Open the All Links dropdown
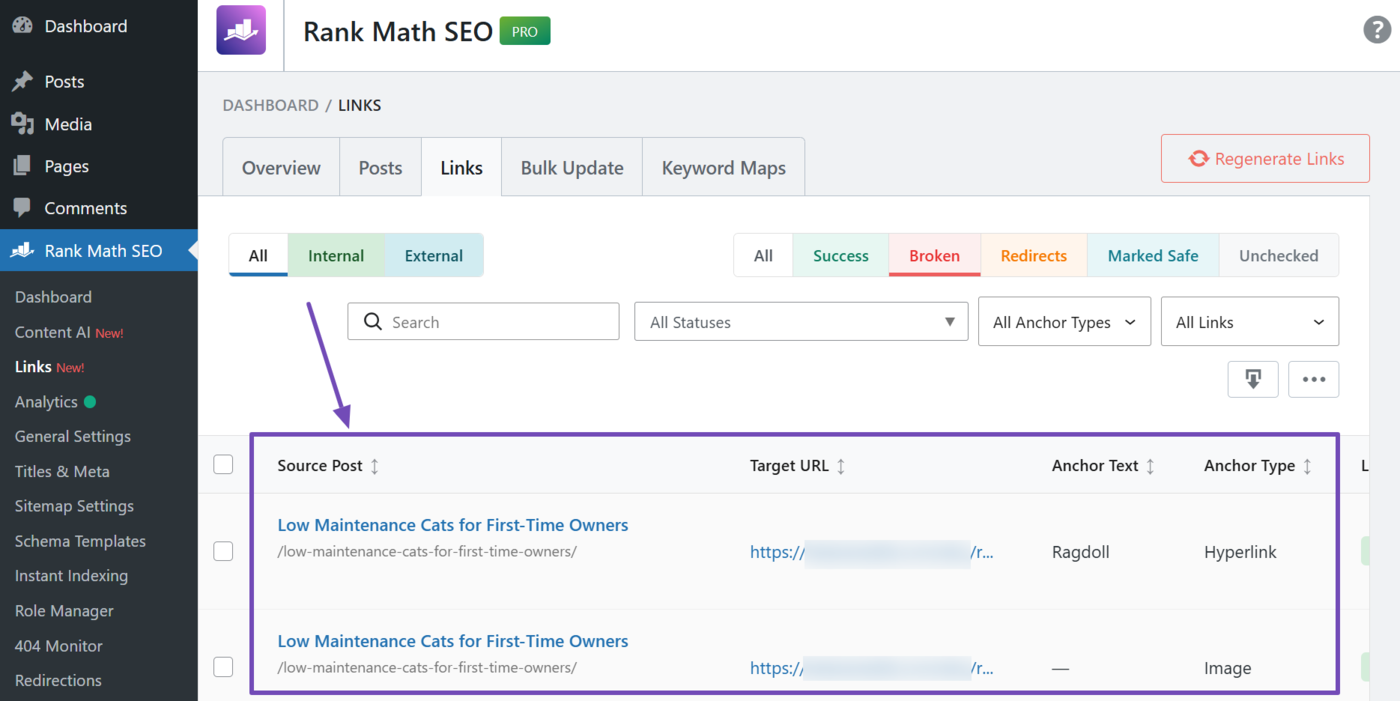Viewport: 1400px width, 701px height. pos(1249,321)
